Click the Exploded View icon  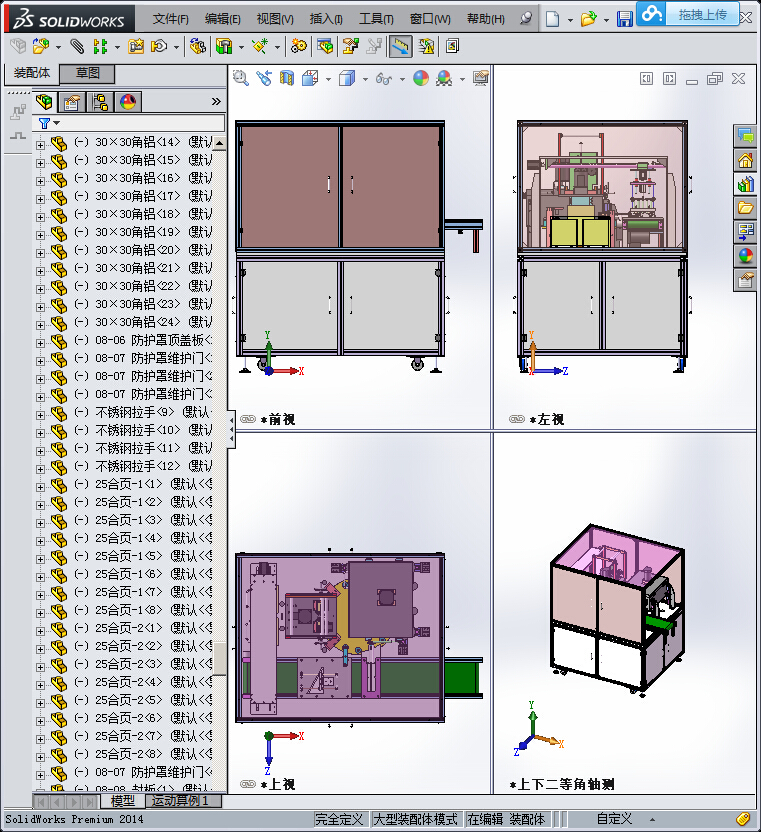point(350,47)
